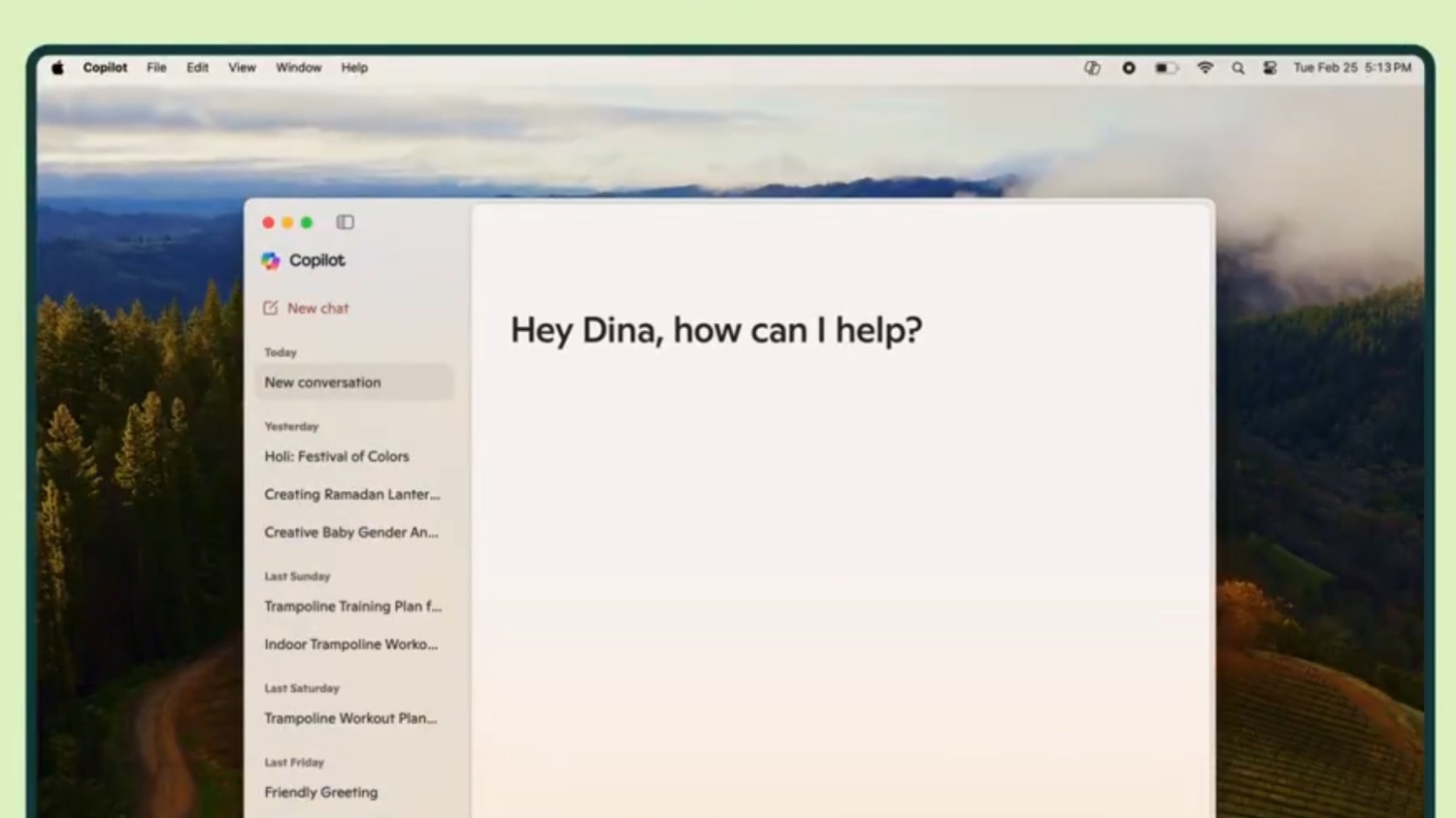Toggle the sidebar panel icon
1456x818 pixels.
pos(345,222)
